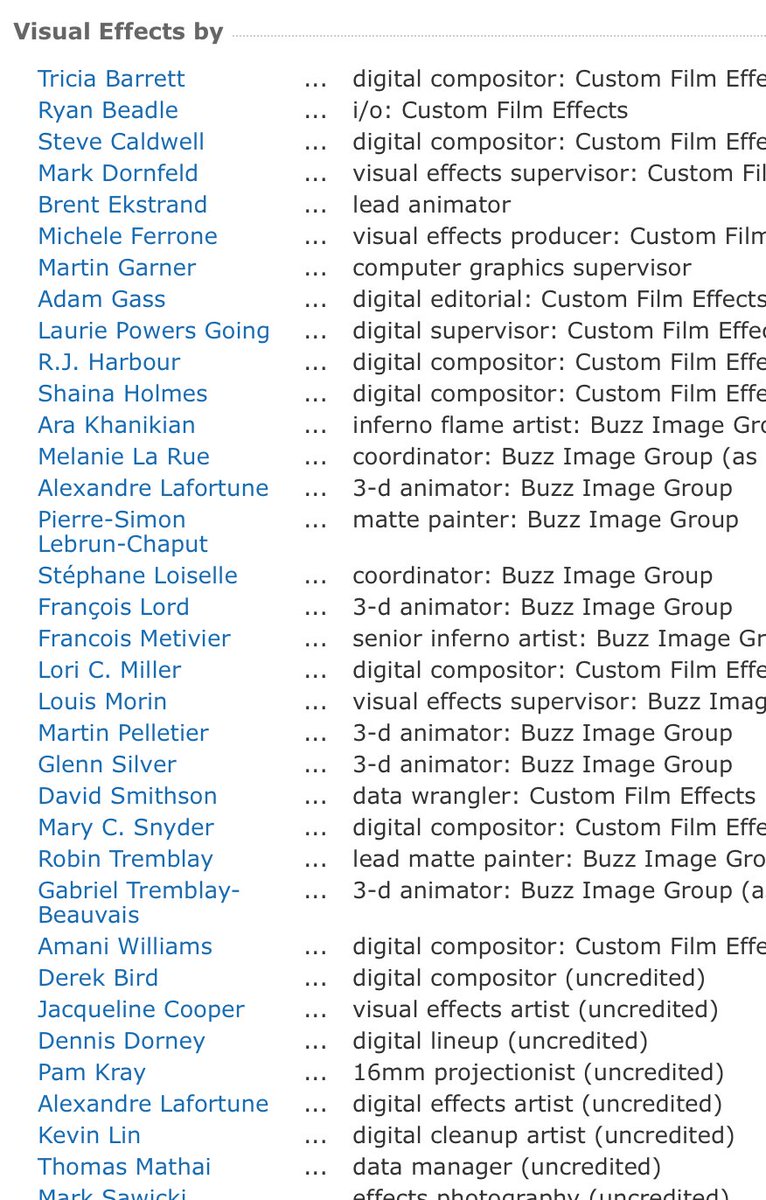This screenshot has height=1200, width=766.
Task: Open Francois Metivier's profile
Action: coord(134,639)
